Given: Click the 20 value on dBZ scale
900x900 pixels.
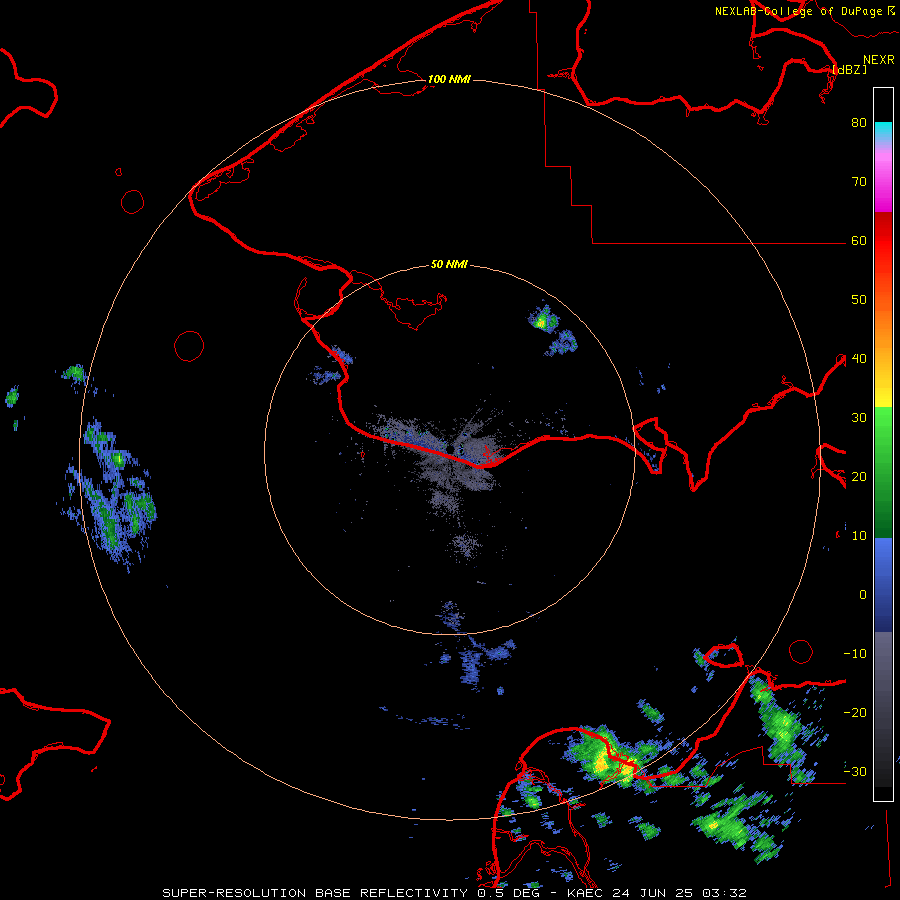Looking at the screenshot, I should [x=859, y=476].
